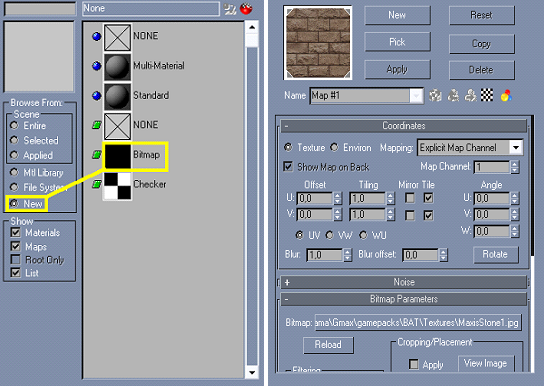
Task: Select the Environ radio button
Action: coord(334,147)
